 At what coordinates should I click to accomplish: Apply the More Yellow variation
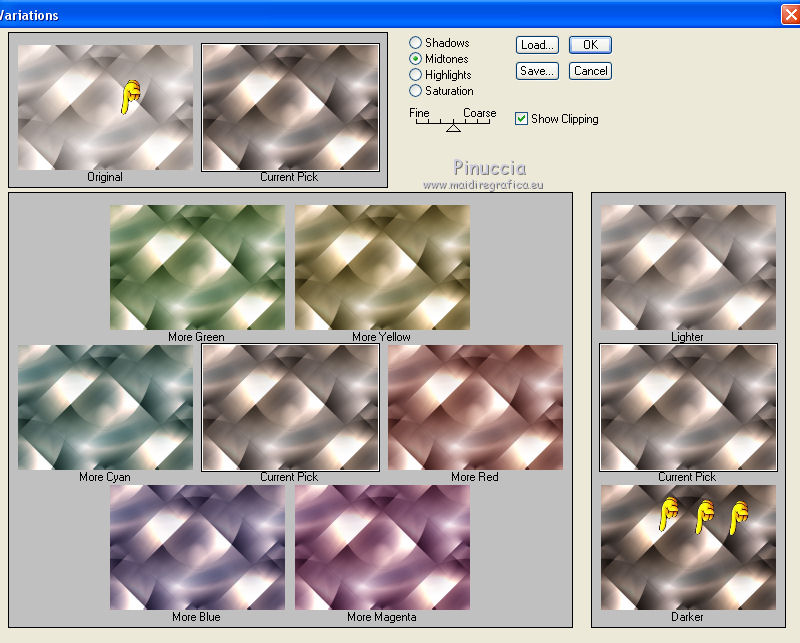[382, 267]
